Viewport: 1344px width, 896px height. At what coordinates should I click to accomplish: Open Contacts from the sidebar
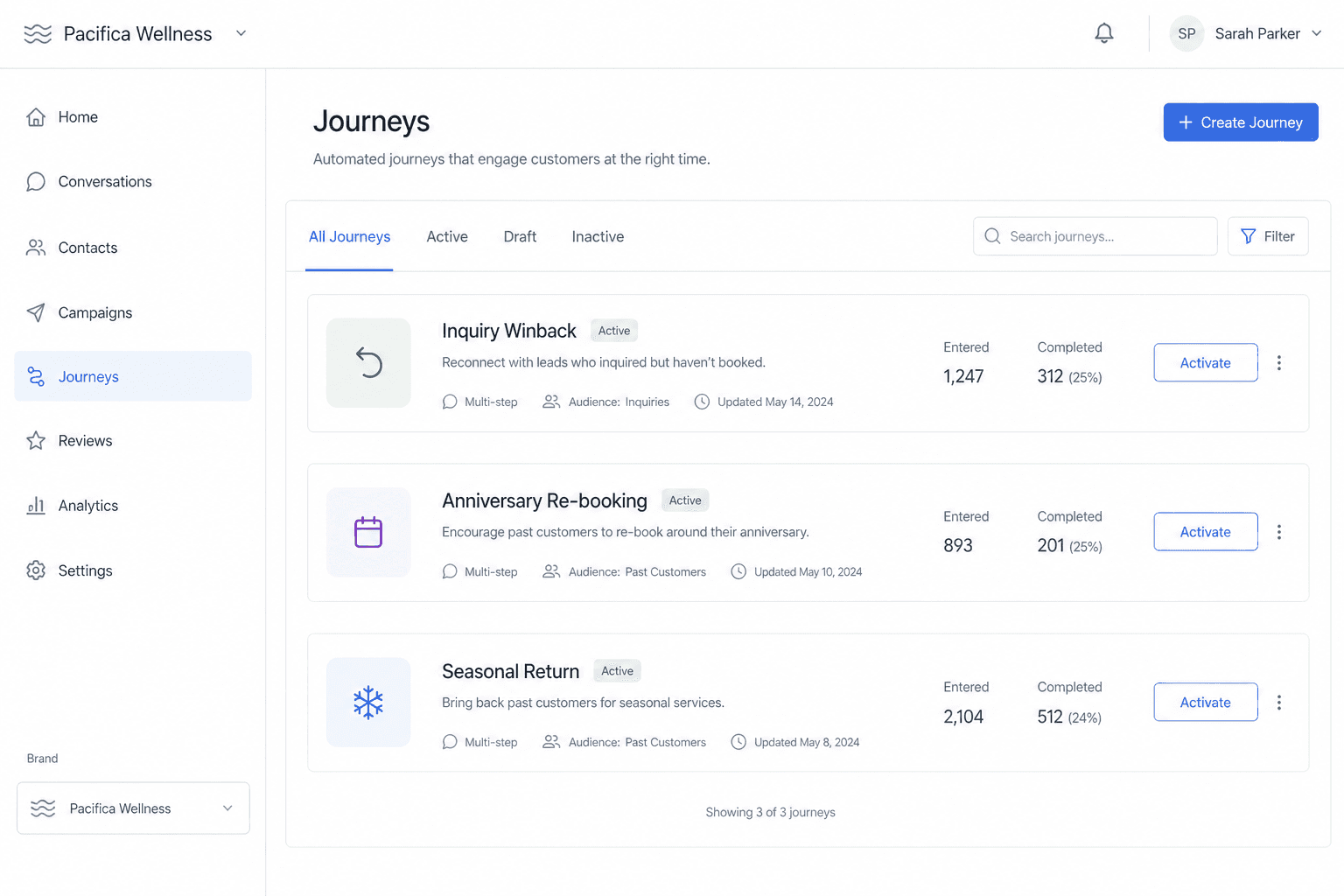coord(133,248)
